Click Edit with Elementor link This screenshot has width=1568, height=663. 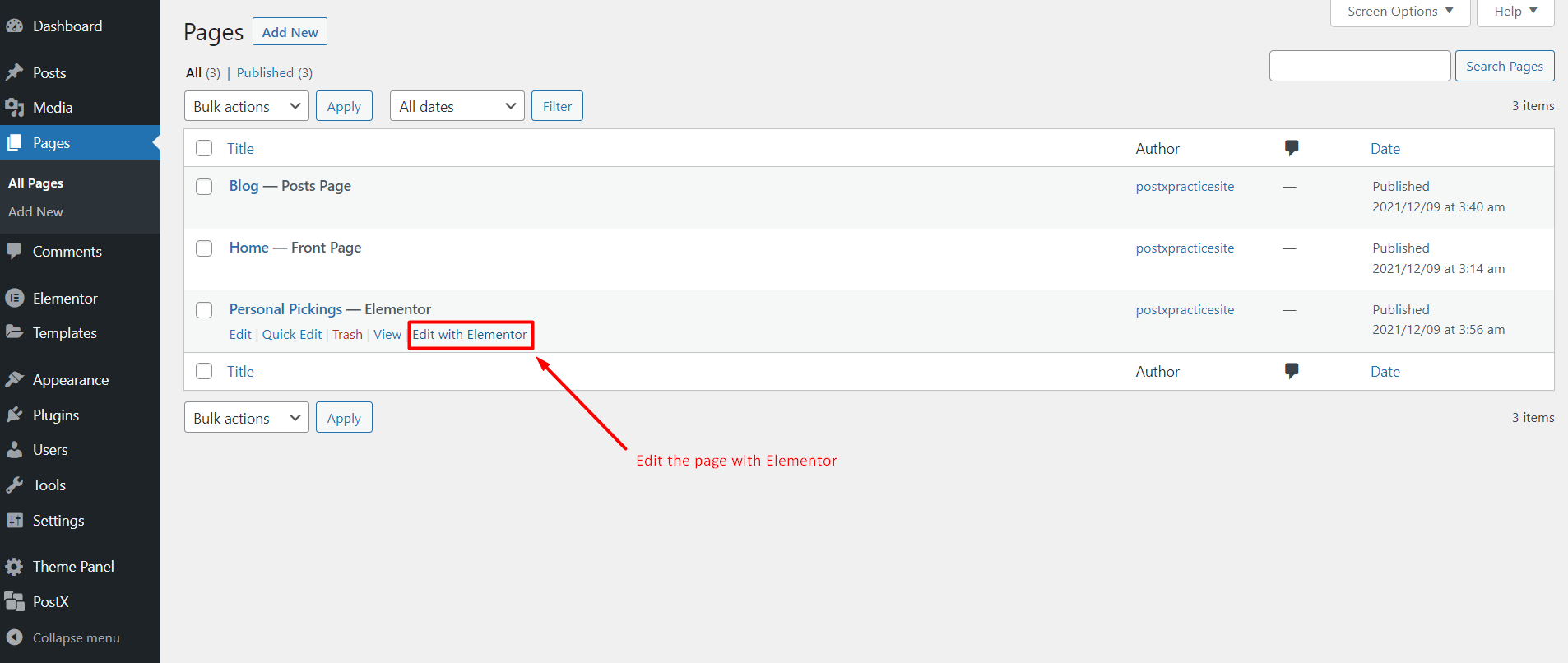[x=470, y=335]
